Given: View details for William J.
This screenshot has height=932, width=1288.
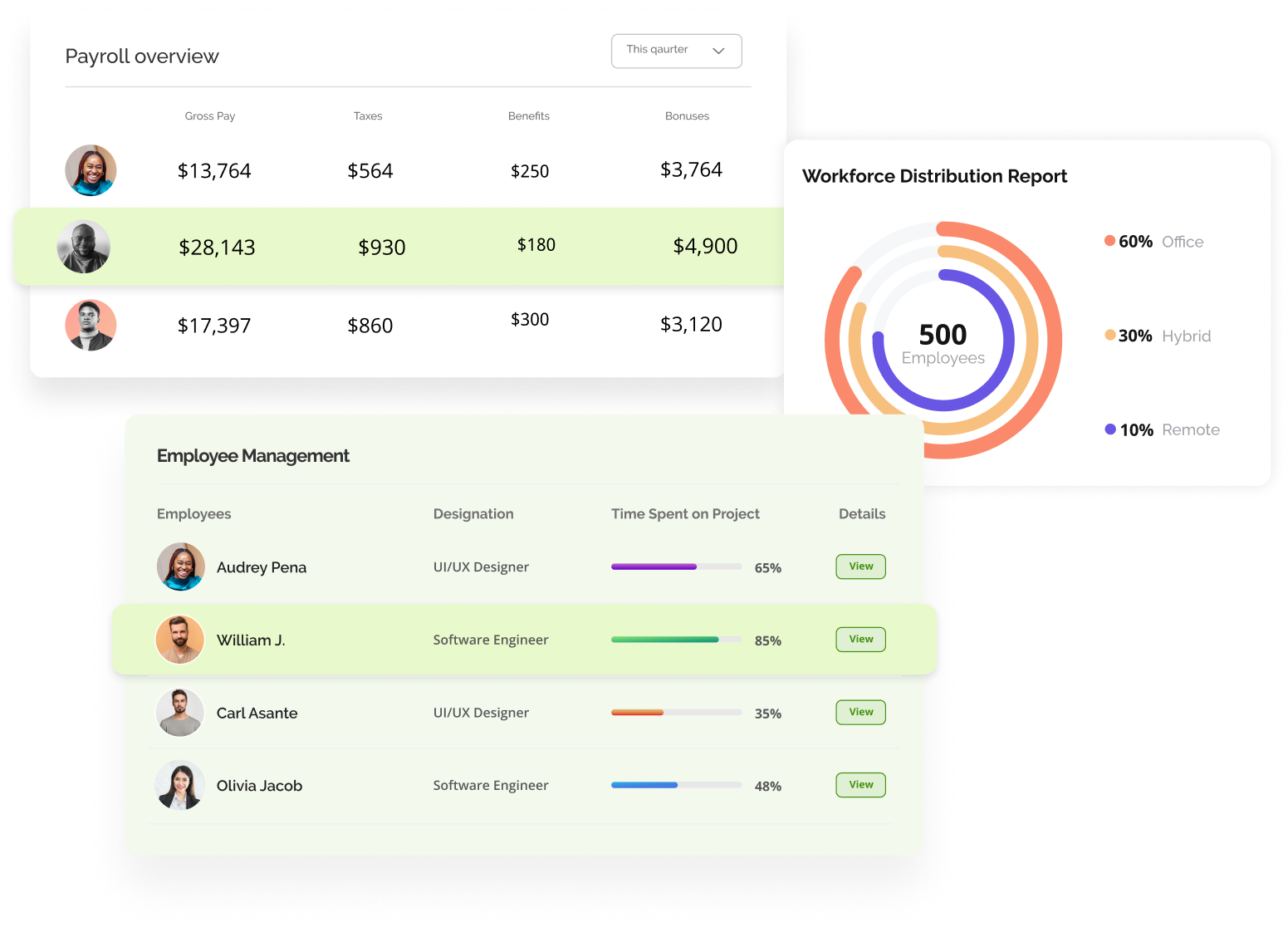Looking at the screenshot, I should [x=860, y=640].
